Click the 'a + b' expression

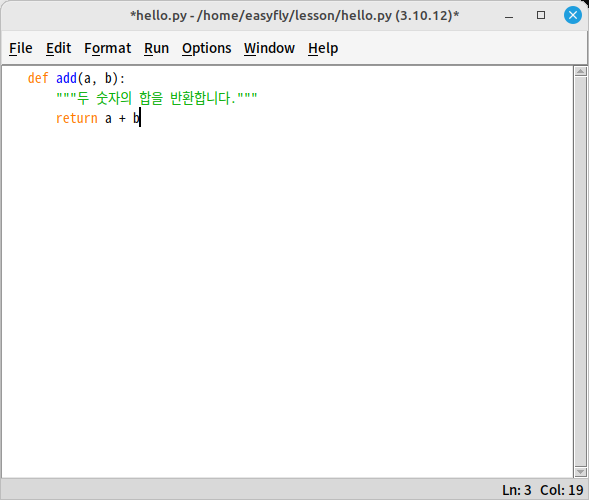(x=122, y=118)
